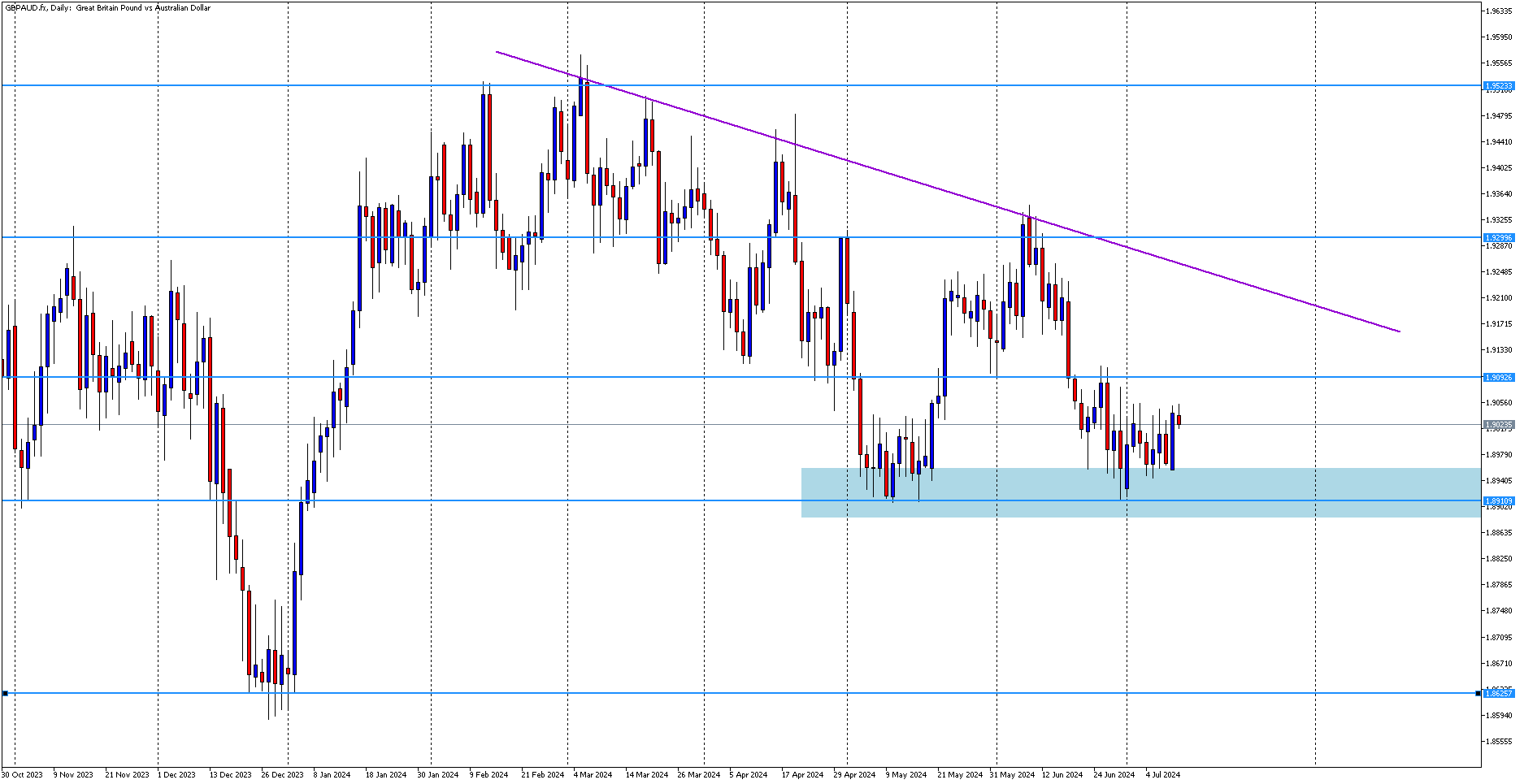Click the 21 May 2024 date label
Image resolution: width=1524 pixels, height=784 pixels.
click(x=960, y=775)
